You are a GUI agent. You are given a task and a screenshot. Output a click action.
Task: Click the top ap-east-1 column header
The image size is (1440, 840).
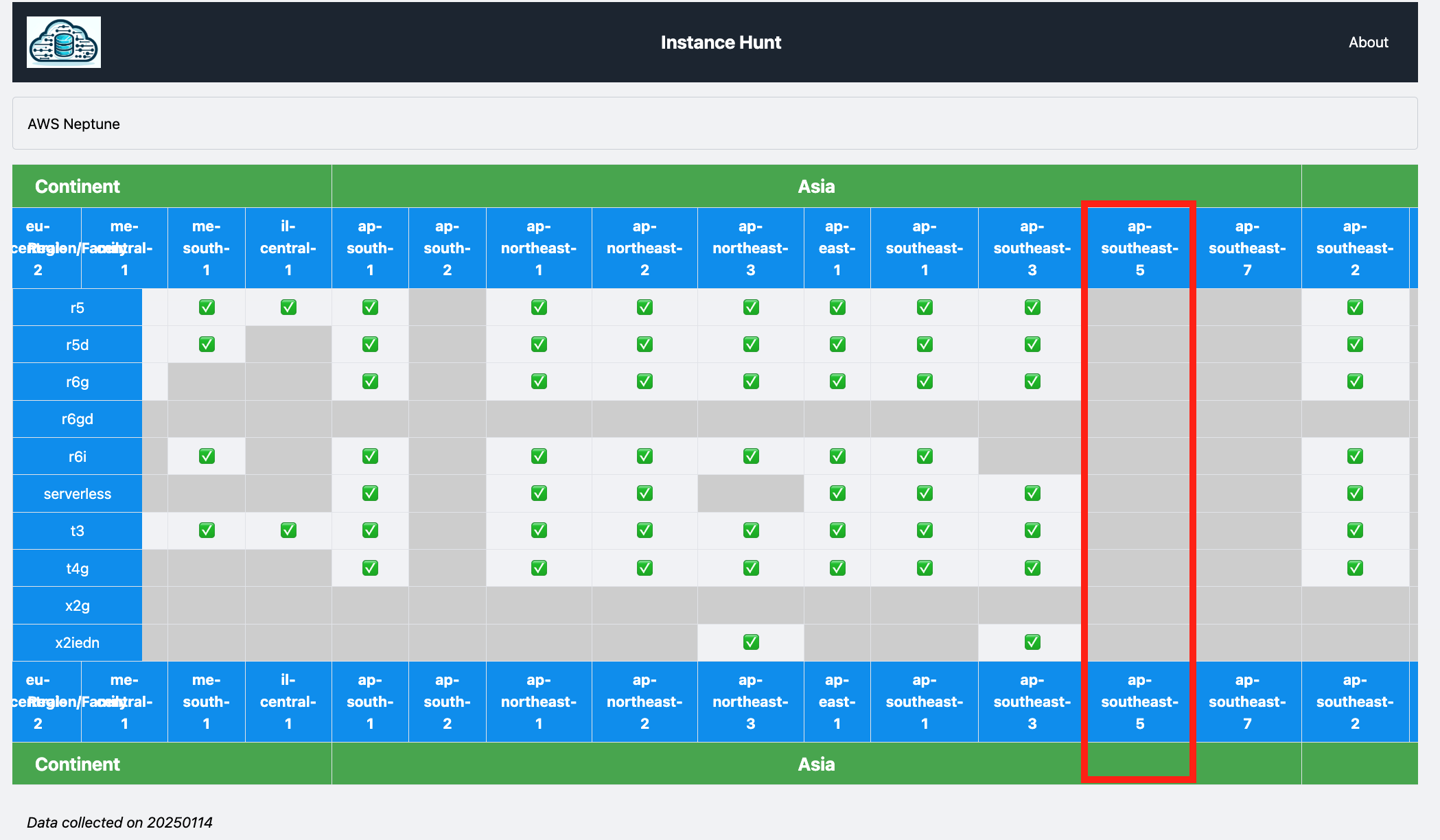[837, 248]
